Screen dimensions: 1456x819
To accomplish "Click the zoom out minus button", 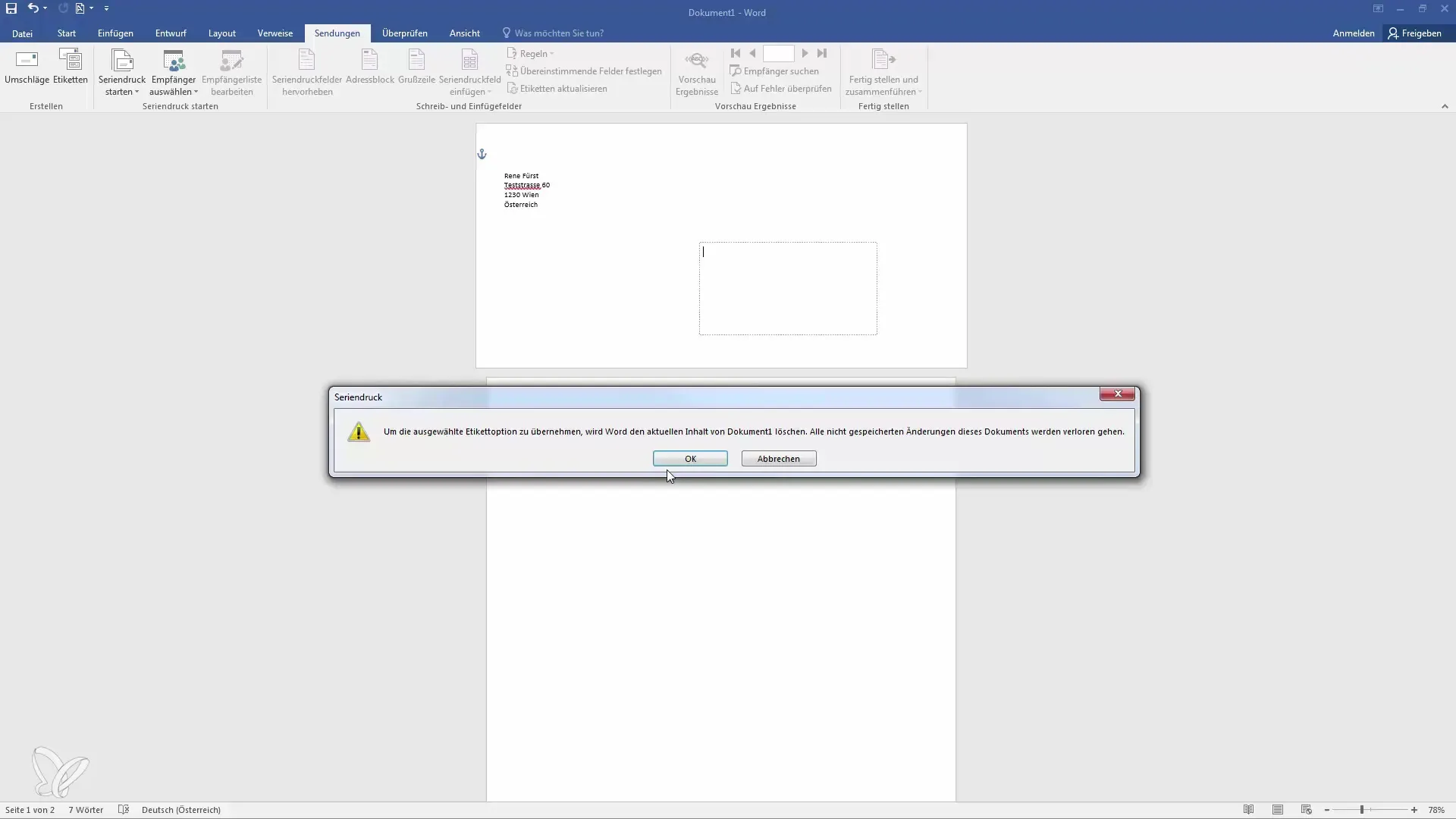I will [x=1327, y=810].
